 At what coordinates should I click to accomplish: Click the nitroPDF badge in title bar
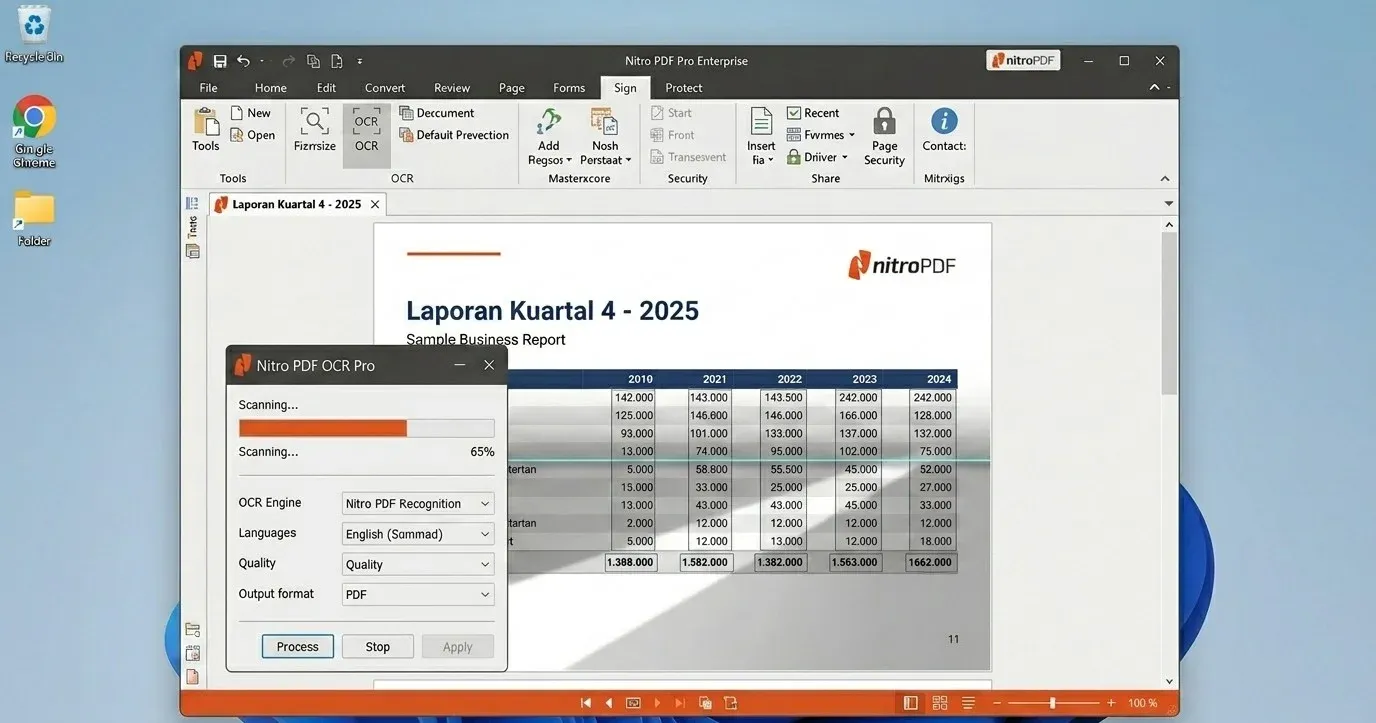coord(1023,61)
